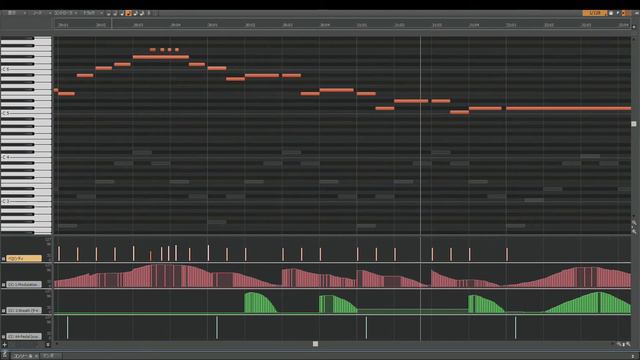Select the long orange note at far right
640x360 pixels.
569,108
